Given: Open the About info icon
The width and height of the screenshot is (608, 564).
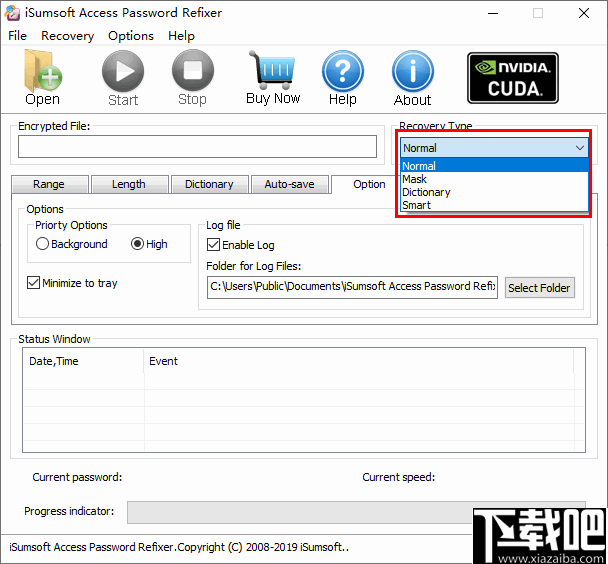Looking at the screenshot, I should [413, 71].
